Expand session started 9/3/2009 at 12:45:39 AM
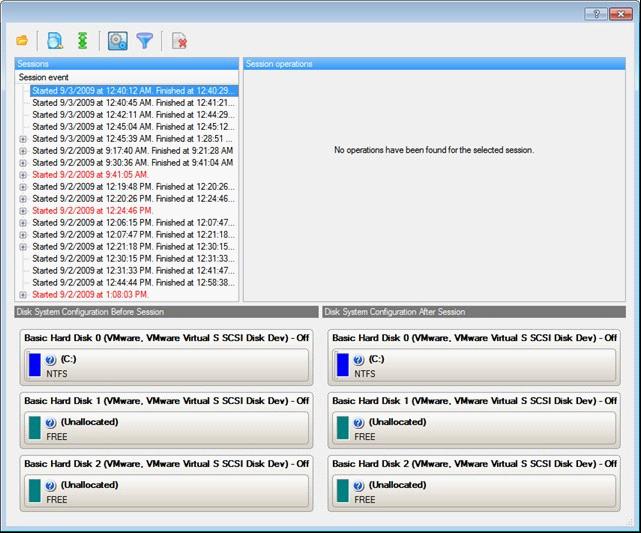 click(23, 139)
